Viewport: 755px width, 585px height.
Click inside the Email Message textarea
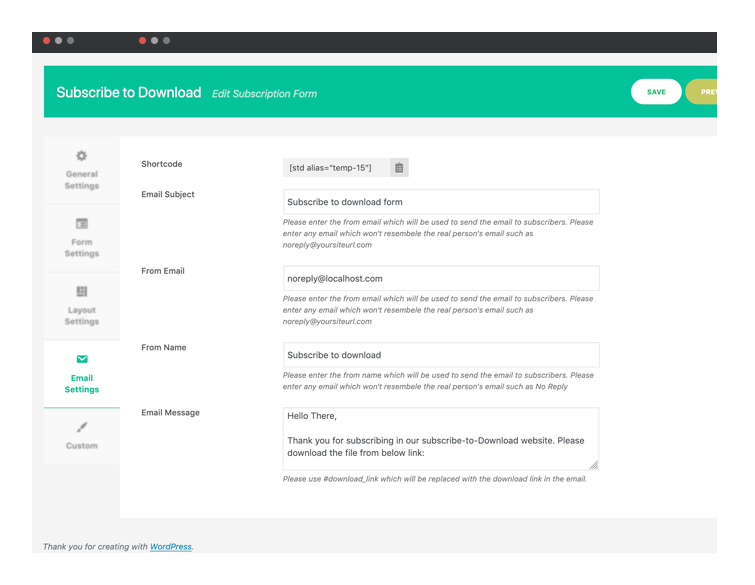tap(441, 438)
